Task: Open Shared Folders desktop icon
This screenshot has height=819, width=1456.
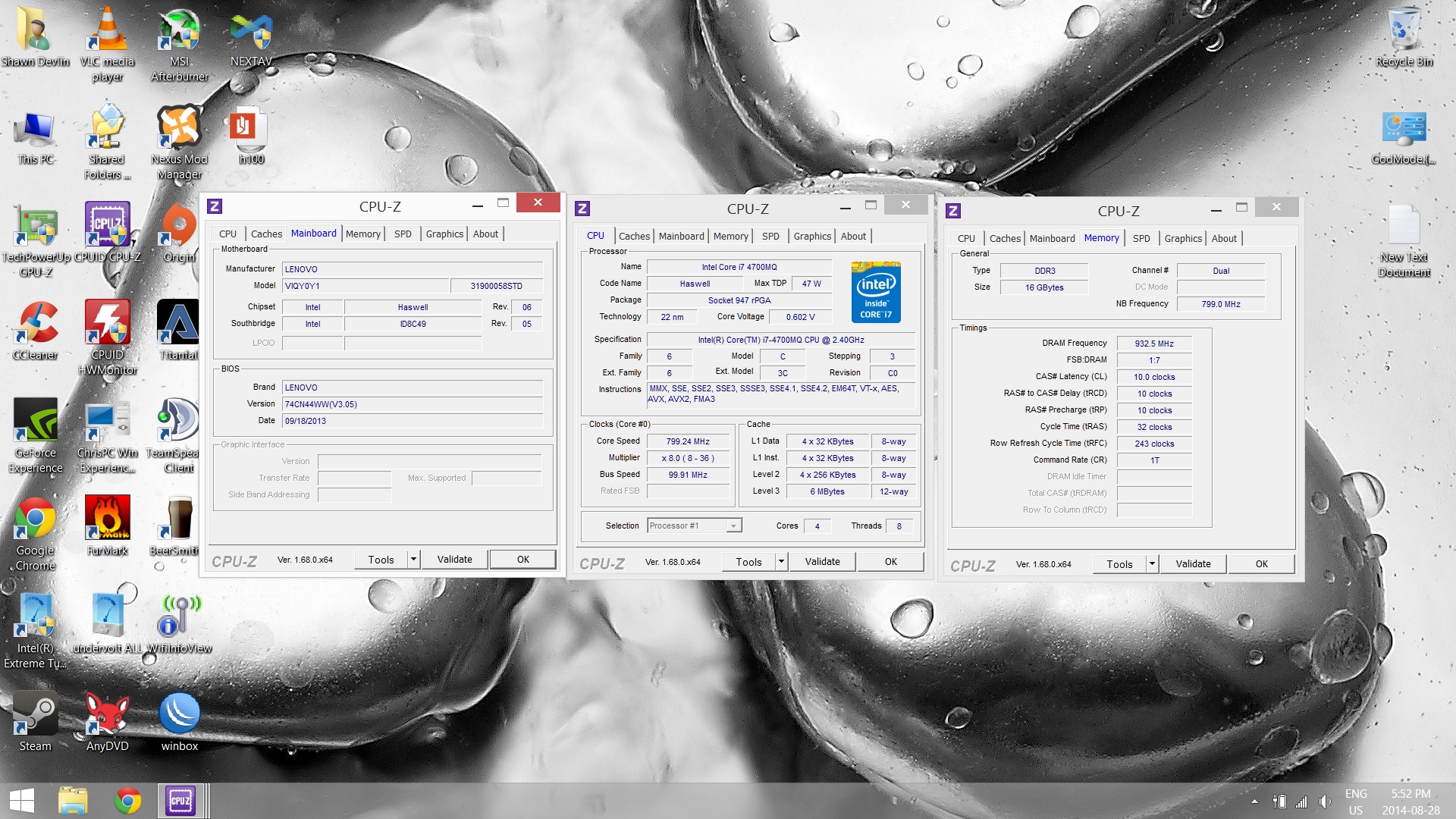Action: click(x=107, y=143)
